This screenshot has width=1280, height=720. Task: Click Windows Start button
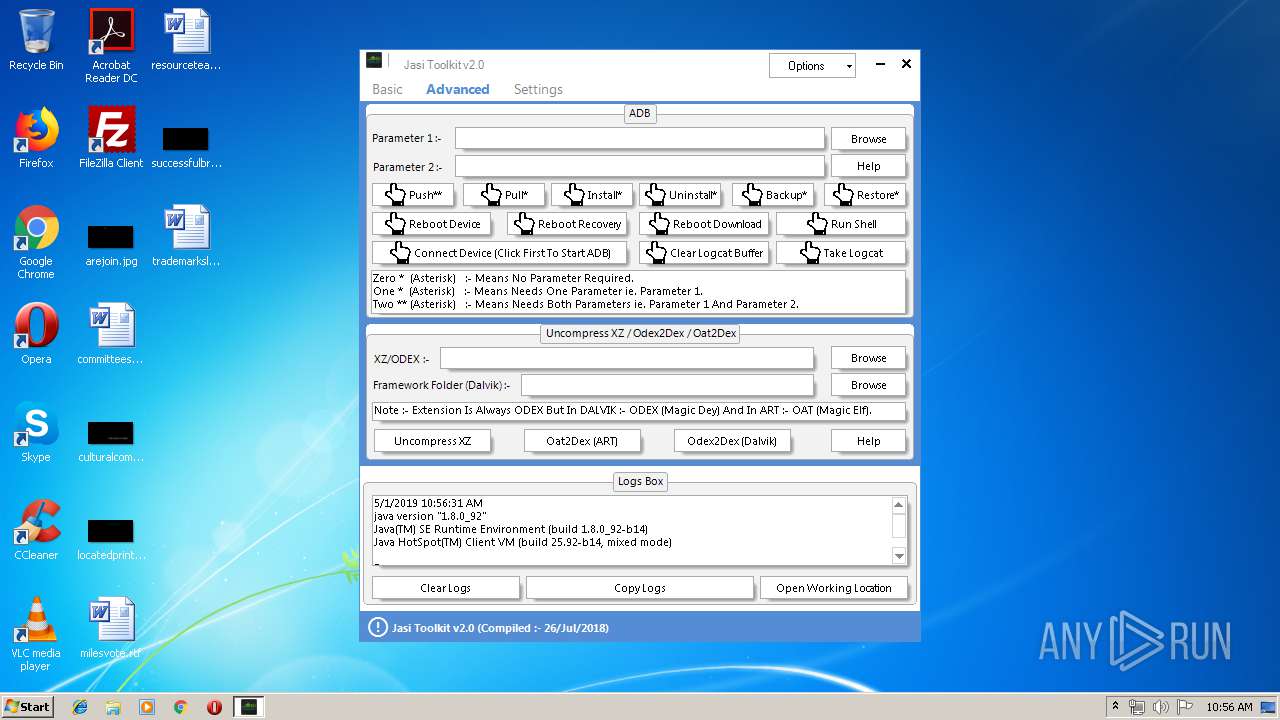(28, 707)
